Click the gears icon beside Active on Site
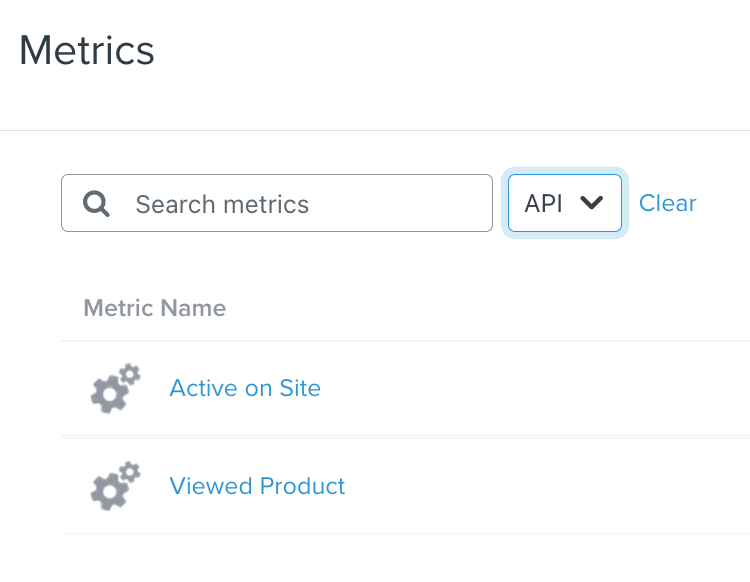 point(114,389)
